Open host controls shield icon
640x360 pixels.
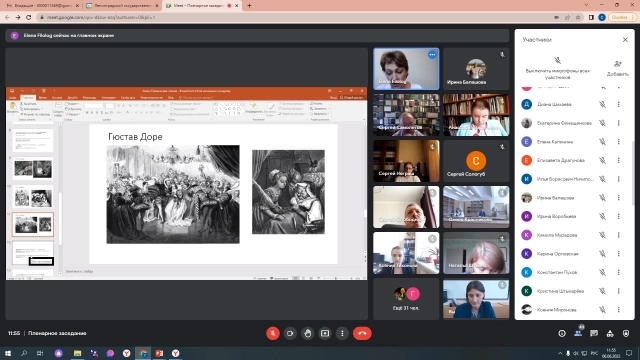click(x=626, y=333)
